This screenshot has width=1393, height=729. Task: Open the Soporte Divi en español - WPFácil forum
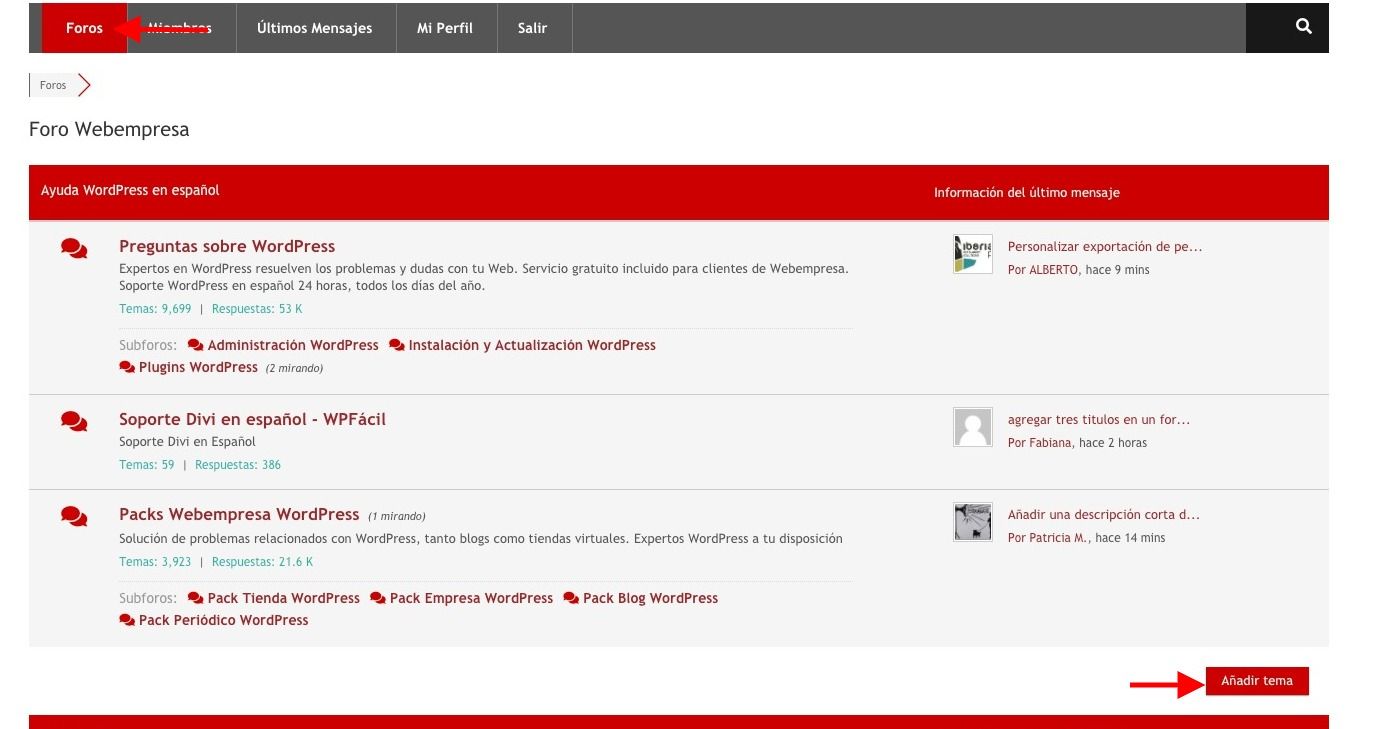coord(252,419)
